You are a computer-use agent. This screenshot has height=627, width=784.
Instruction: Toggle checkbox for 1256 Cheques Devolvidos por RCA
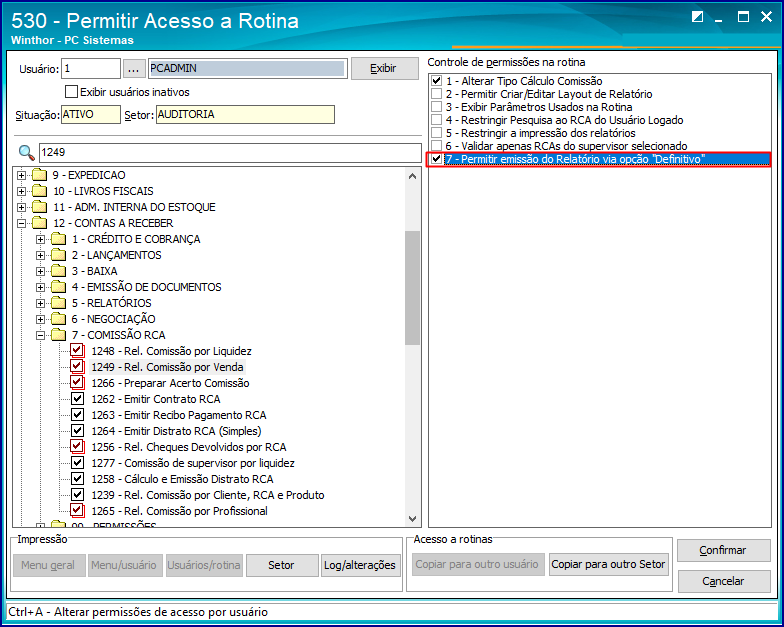pyautogui.click(x=77, y=446)
